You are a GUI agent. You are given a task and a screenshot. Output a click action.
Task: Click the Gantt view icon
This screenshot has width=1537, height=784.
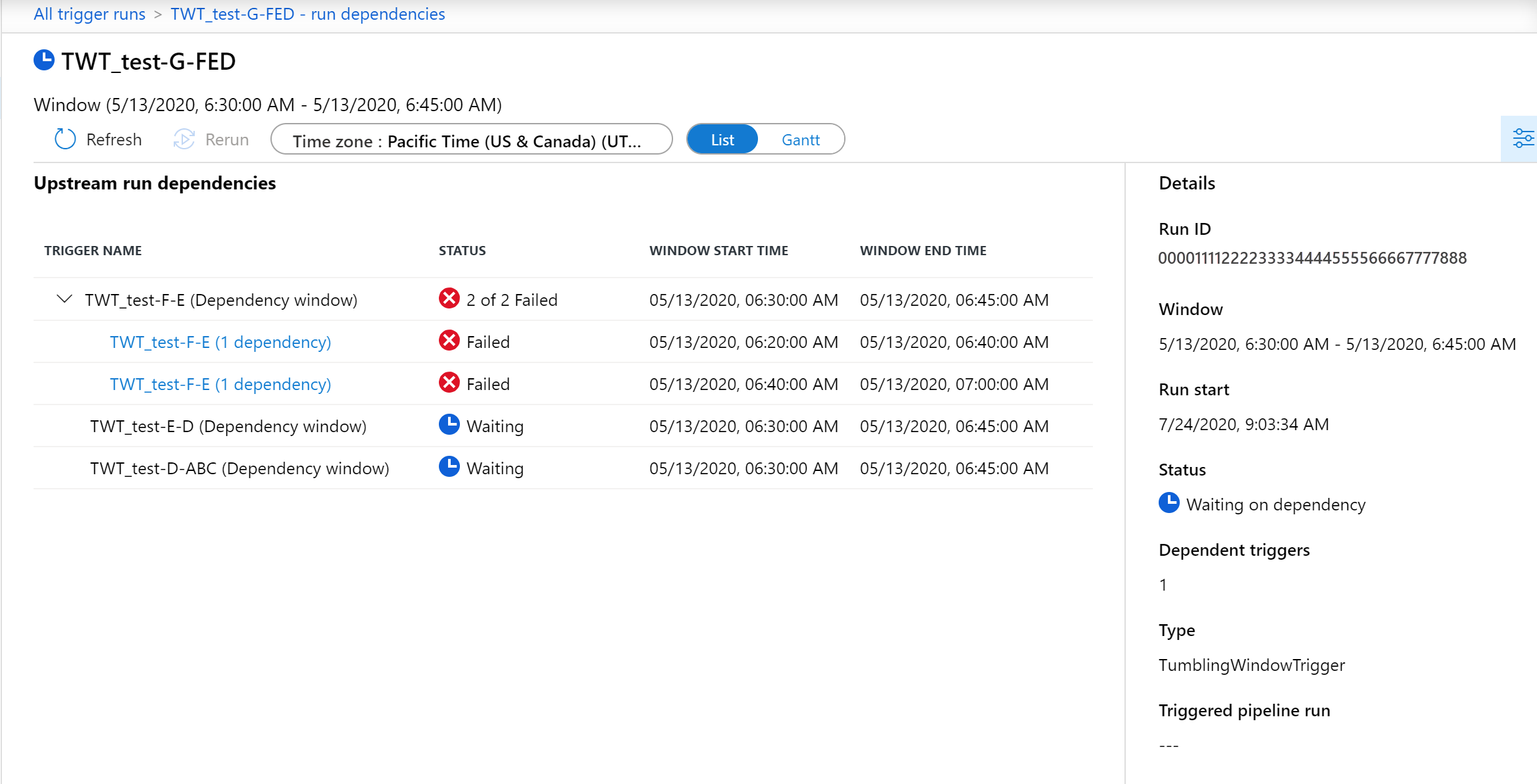800,139
